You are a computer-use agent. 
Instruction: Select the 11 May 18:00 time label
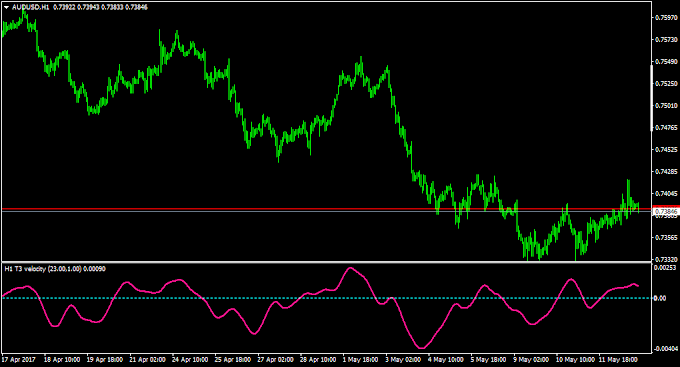pyautogui.click(x=618, y=360)
